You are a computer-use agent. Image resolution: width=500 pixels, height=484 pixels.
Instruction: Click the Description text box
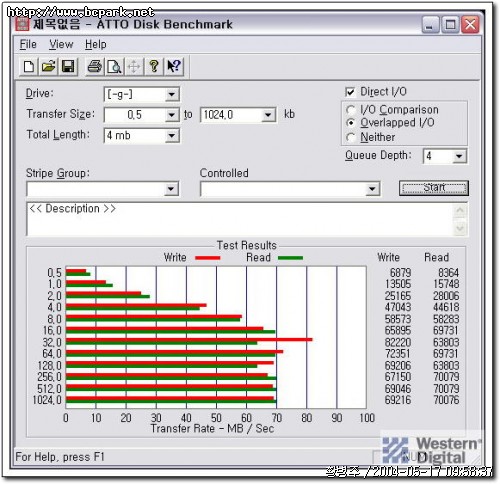click(240, 219)
